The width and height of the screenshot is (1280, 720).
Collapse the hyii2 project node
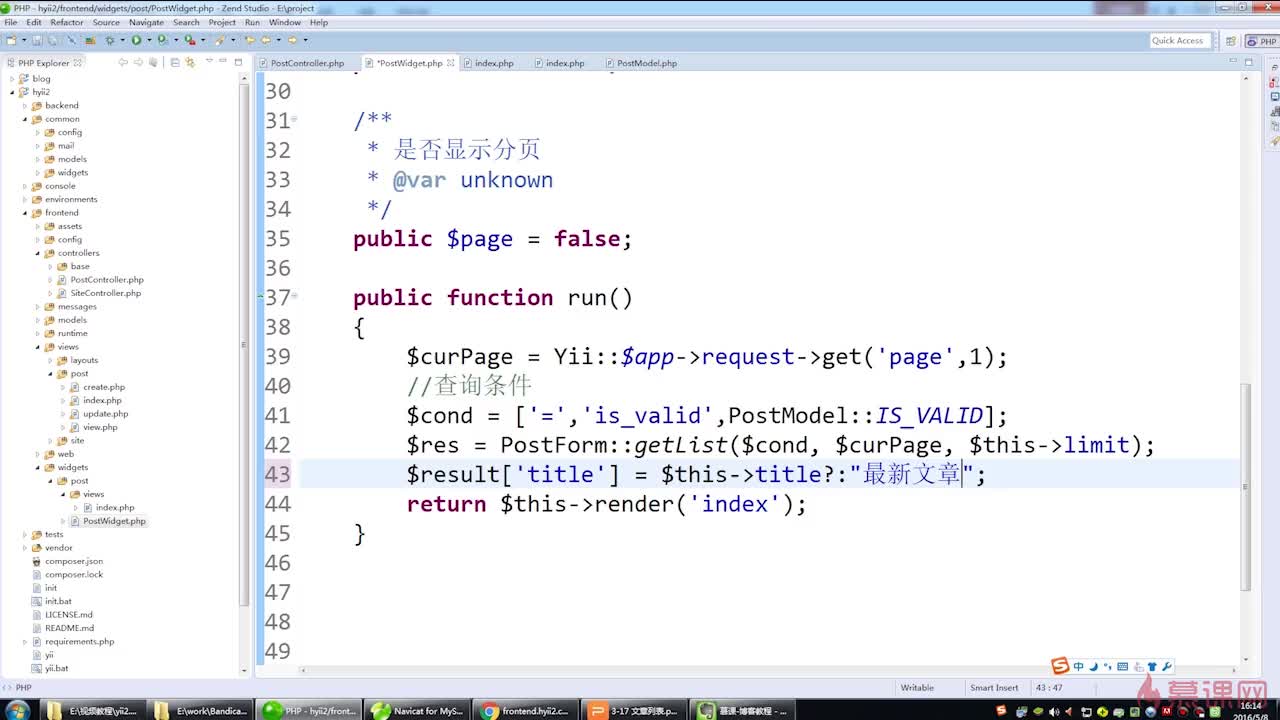click(x=12, y=92)
